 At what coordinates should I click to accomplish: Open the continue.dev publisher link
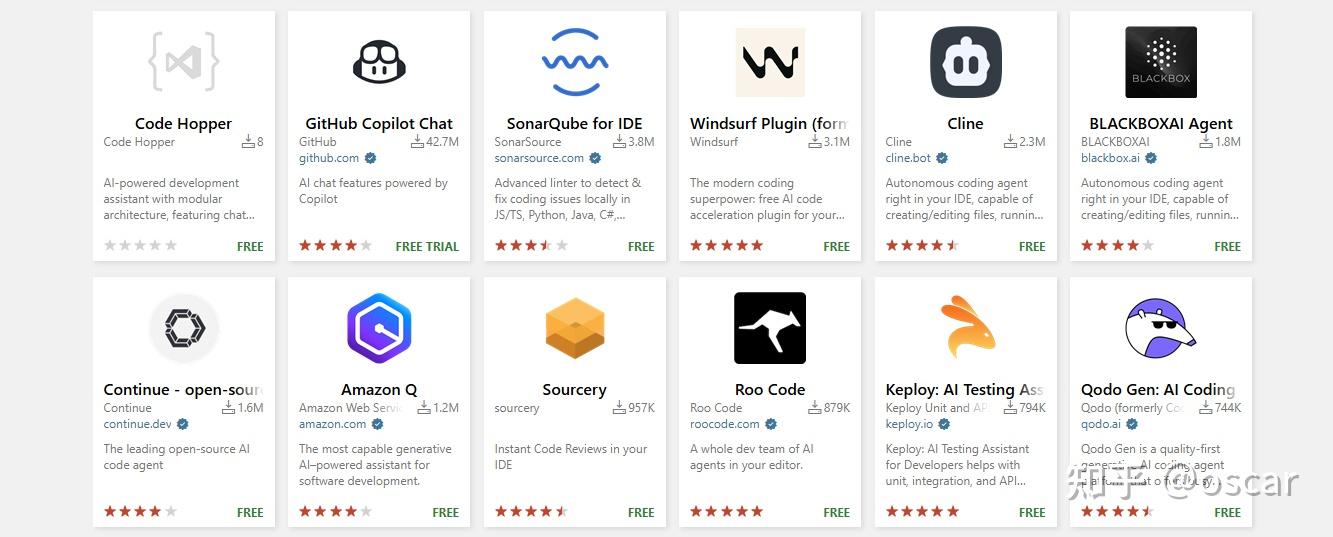pyautogui.click(x=137, y=424)
